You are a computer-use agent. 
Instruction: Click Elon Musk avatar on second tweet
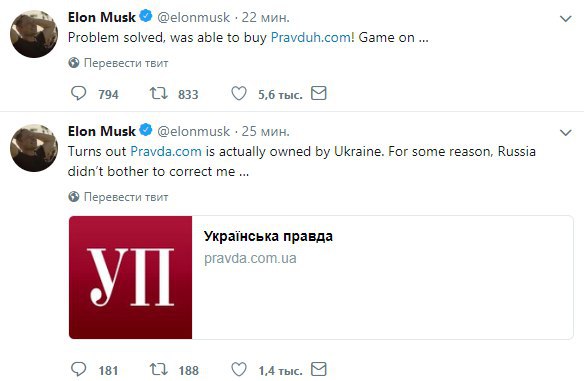coord(34,148)
